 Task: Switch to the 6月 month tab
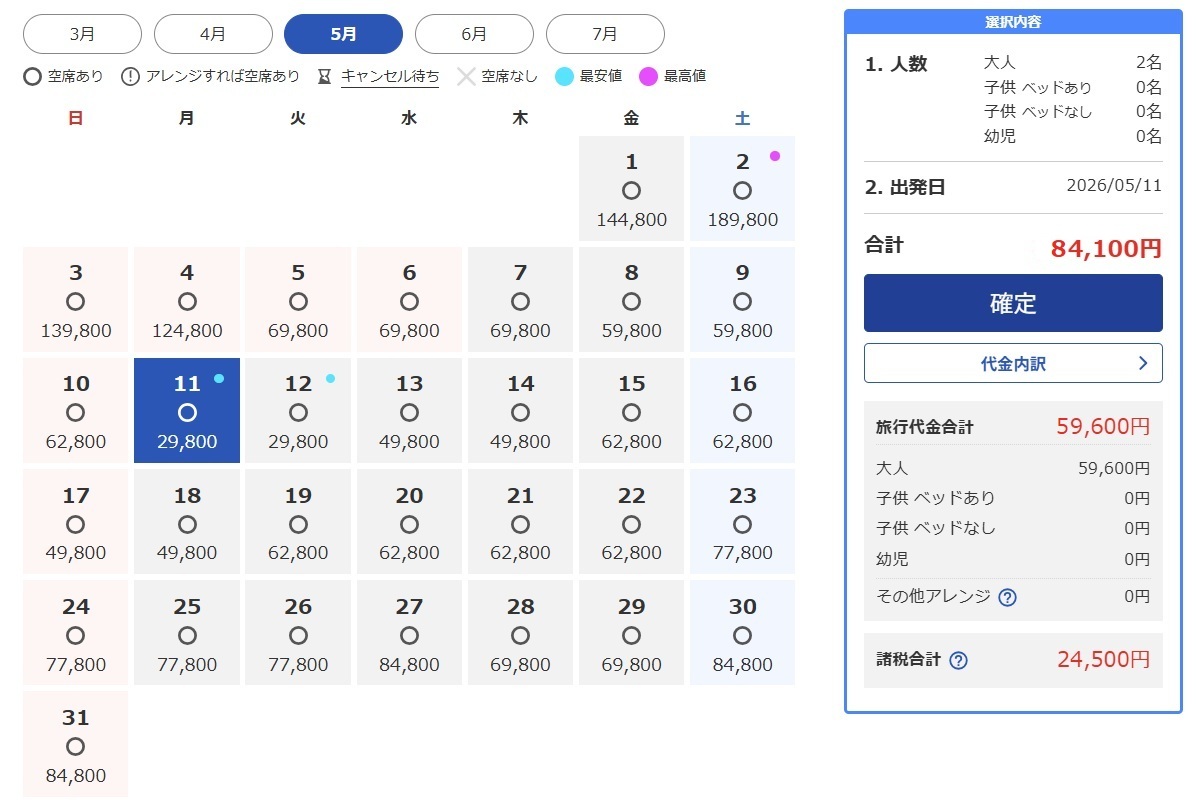click(x=474, y=34)
